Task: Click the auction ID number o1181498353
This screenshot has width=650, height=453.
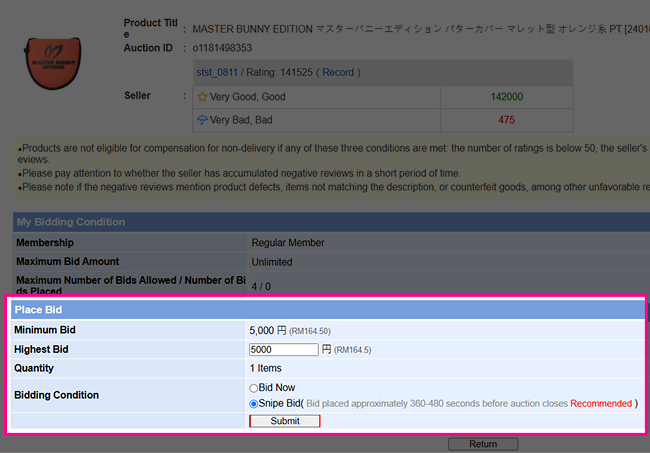Action: (222, 47)
